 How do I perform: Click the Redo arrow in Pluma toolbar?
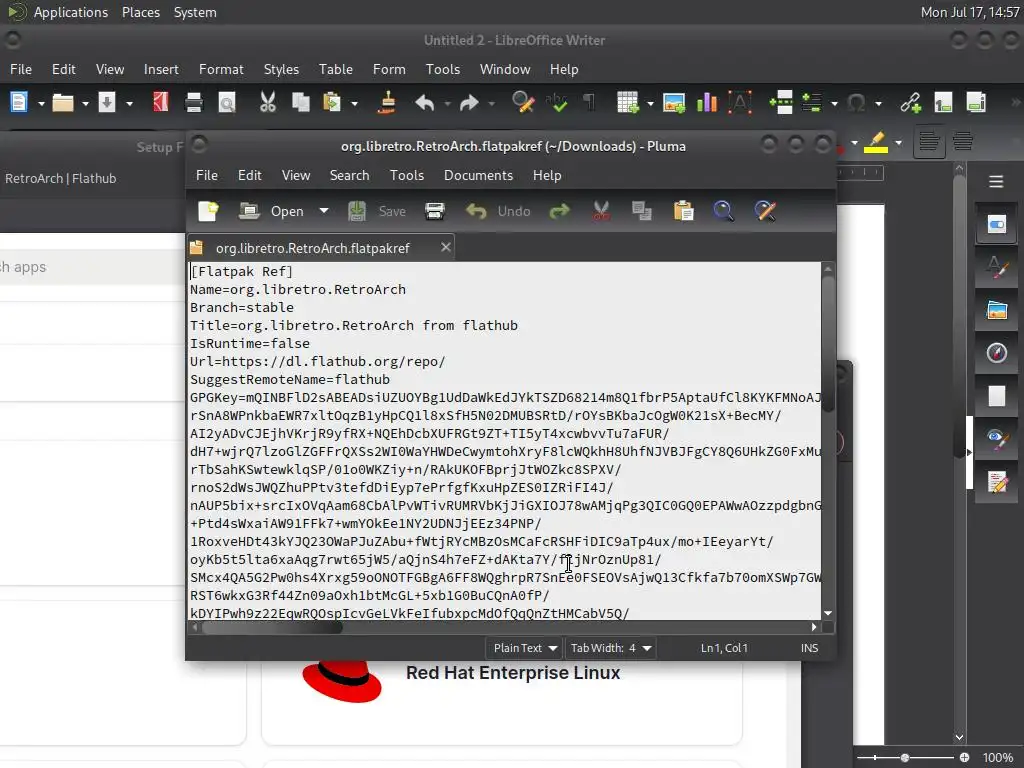tap(560, 211)
